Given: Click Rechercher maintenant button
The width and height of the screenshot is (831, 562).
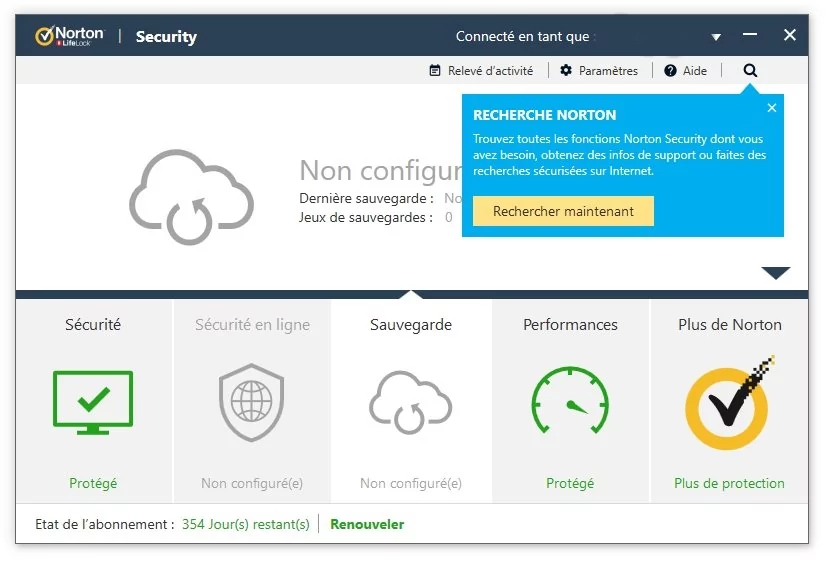Looking at the screenshot, I should click(563, 211).
